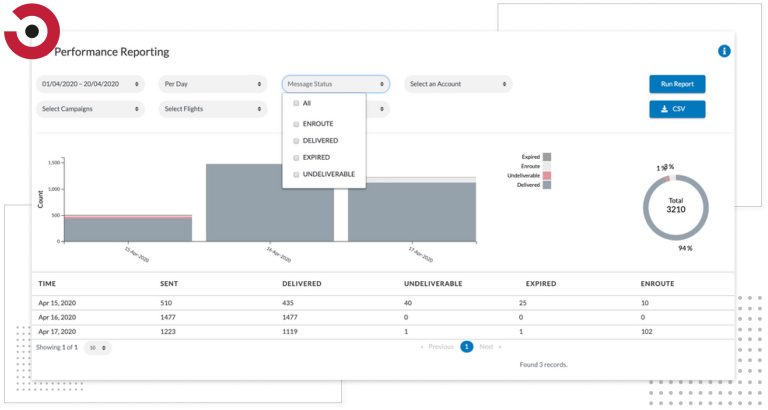Sort by the TIME column header

[x=47, y=284]
